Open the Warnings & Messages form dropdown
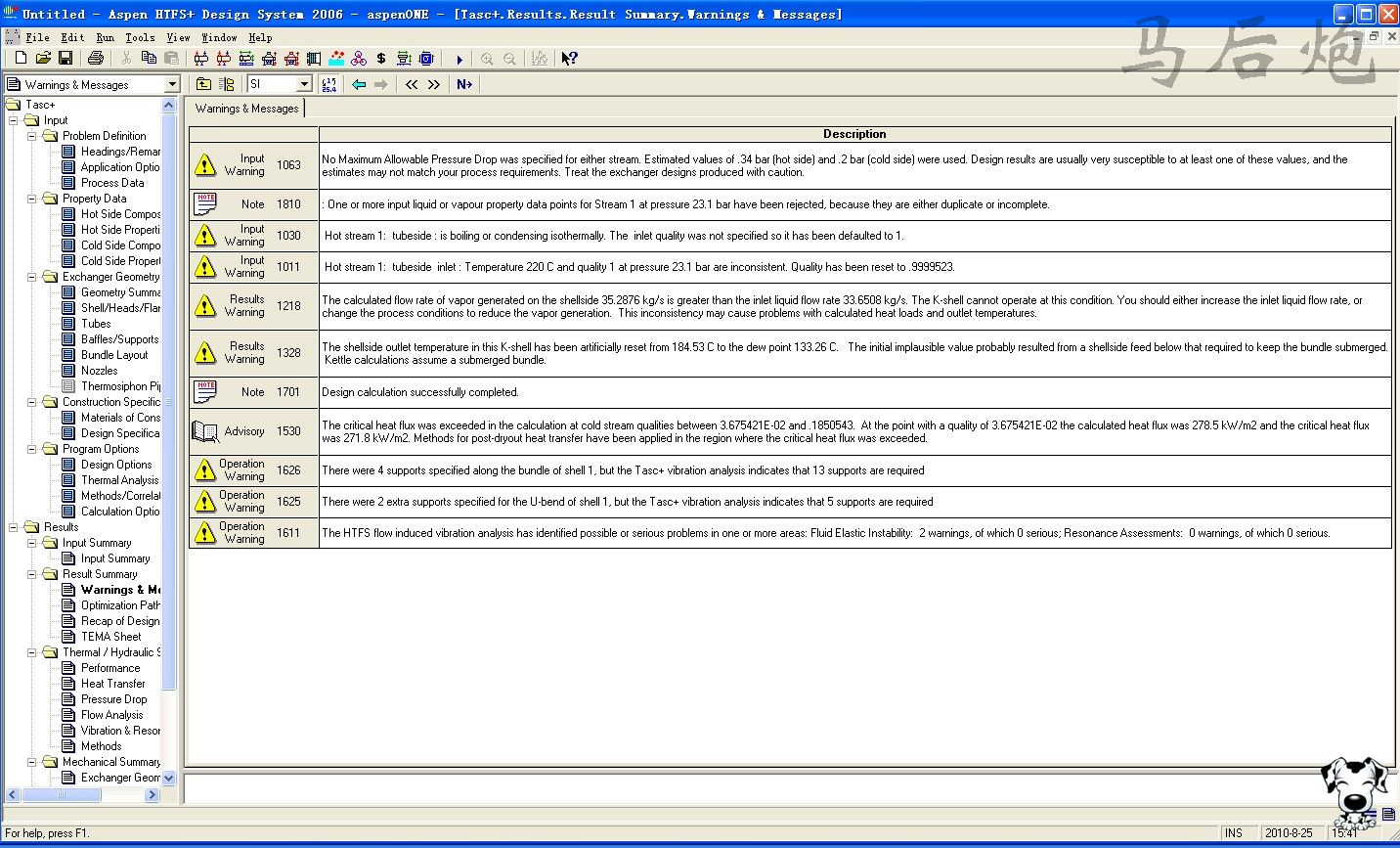This screenshot has height=848, width=1400. click(172, 84)
